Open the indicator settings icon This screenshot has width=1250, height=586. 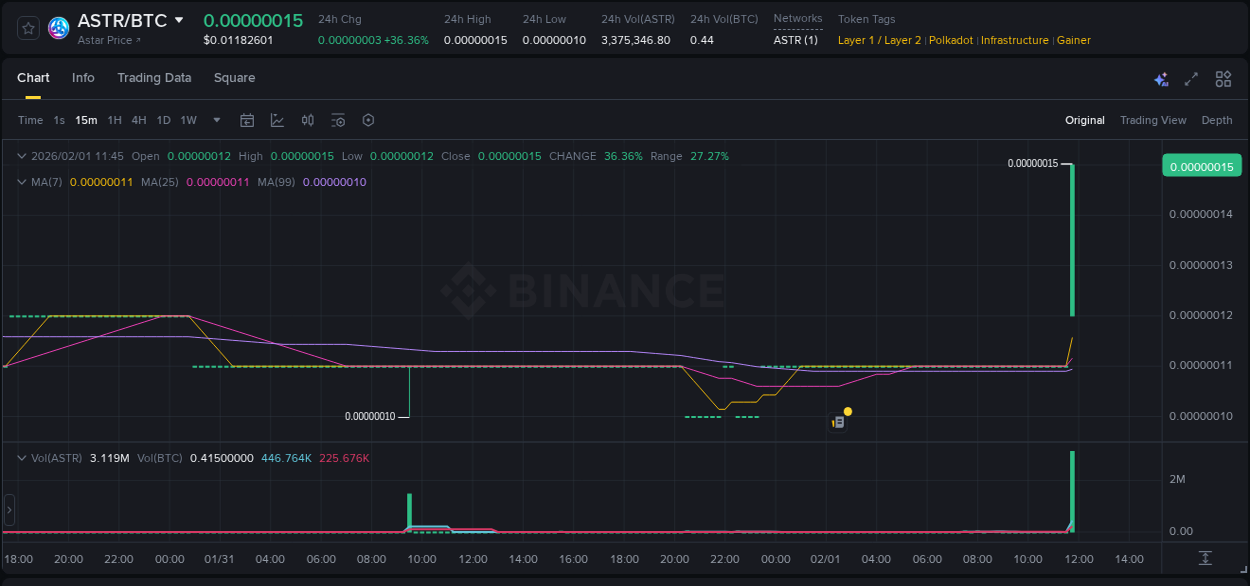pyautogui.click(x=338, y=119)
